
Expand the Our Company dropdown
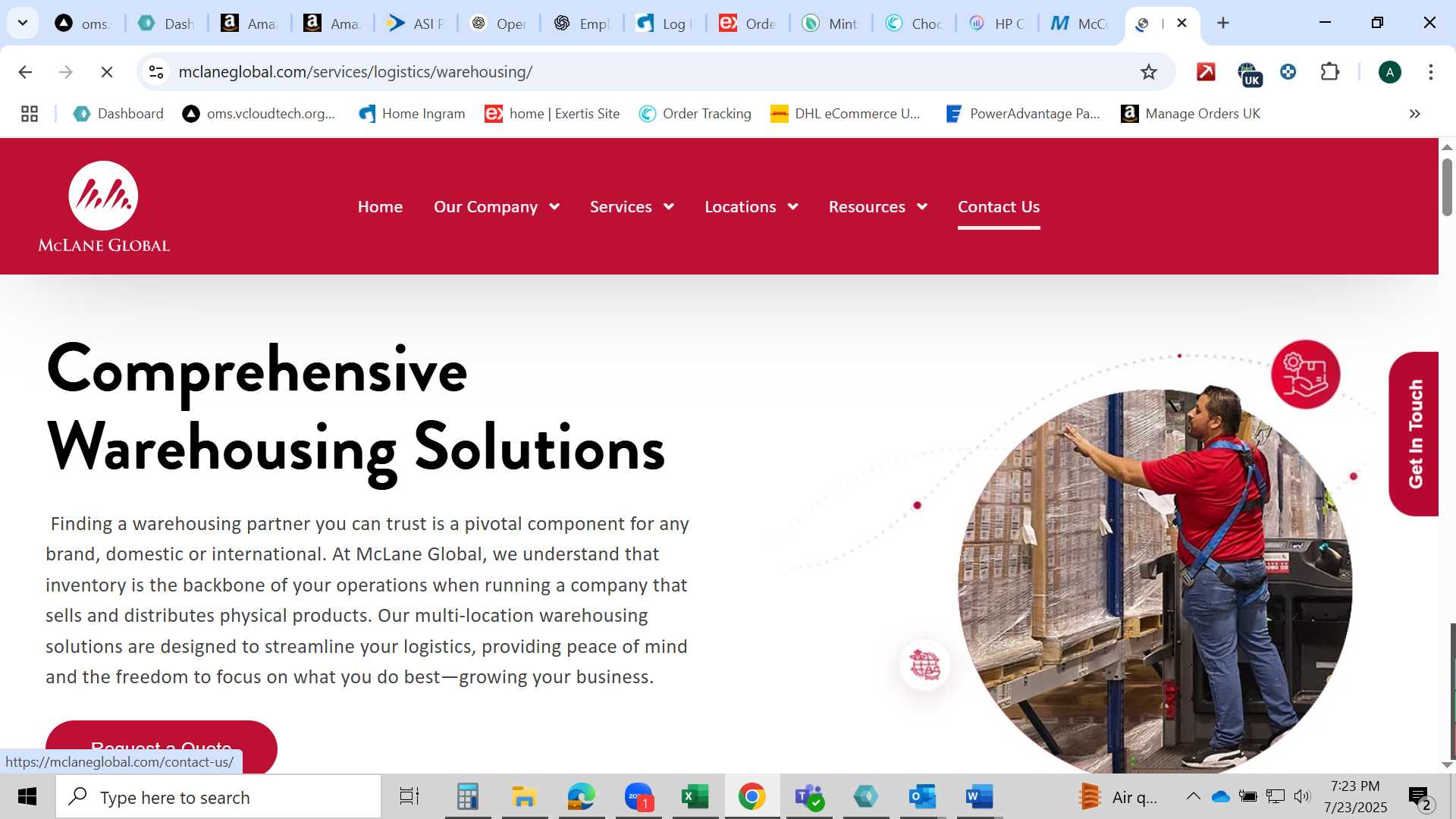(x=496, y=207)
